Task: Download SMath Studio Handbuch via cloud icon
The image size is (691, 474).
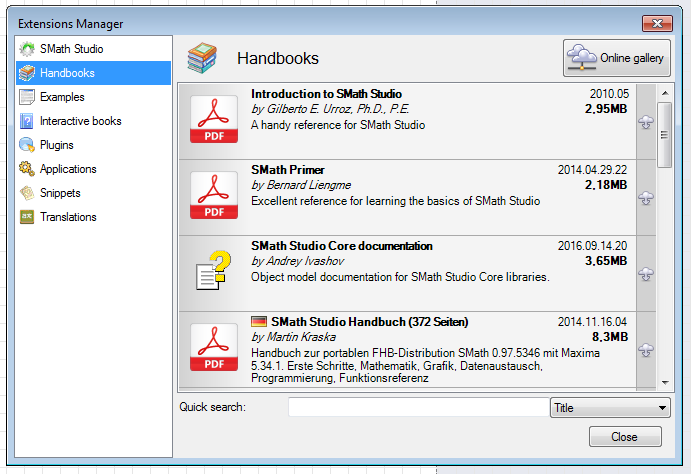Action: tap(645, 349)
